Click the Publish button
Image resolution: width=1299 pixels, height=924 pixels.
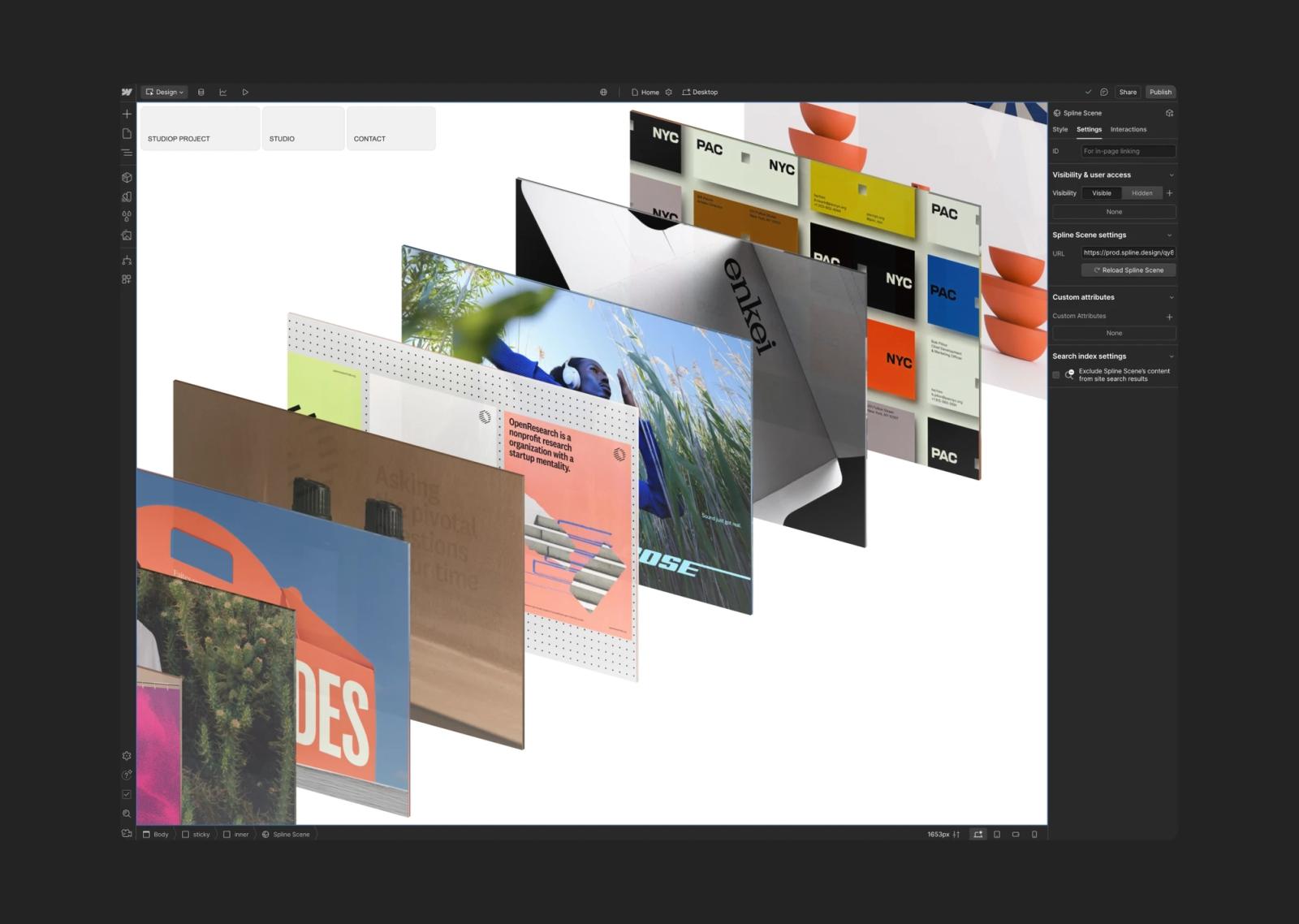(1160, 92)
